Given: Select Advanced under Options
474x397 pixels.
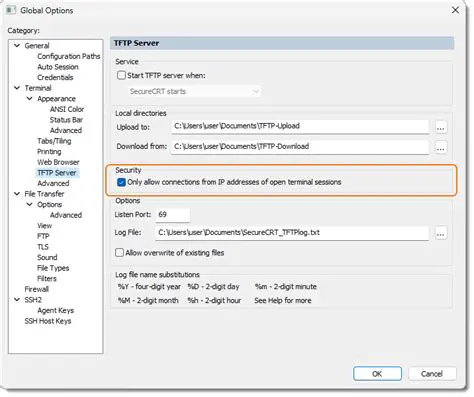Looking at the screenshot, I should coord(66,215).
